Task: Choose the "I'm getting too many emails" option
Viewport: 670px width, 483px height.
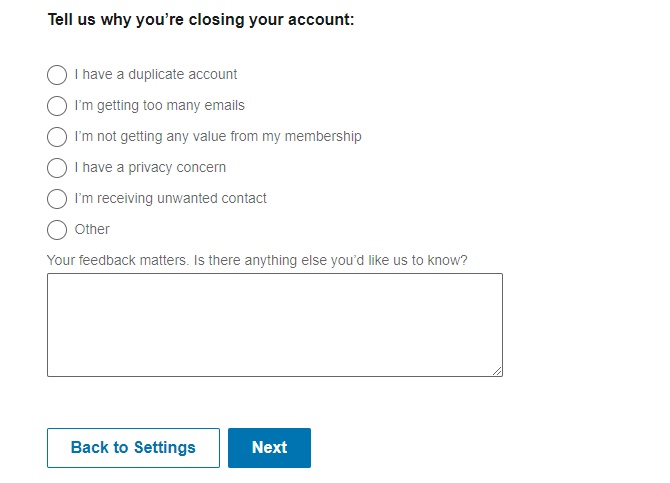Action: (57, 106)
